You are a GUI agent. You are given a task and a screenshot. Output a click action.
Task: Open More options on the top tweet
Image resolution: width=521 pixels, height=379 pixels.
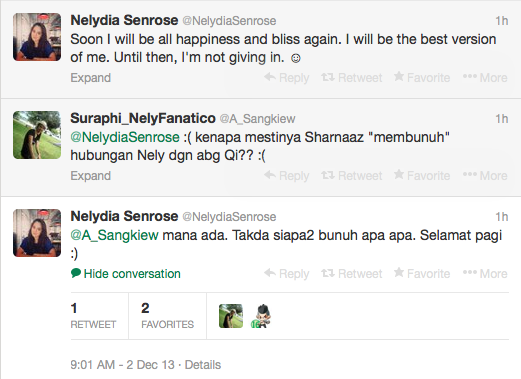[x=485, y=78]
